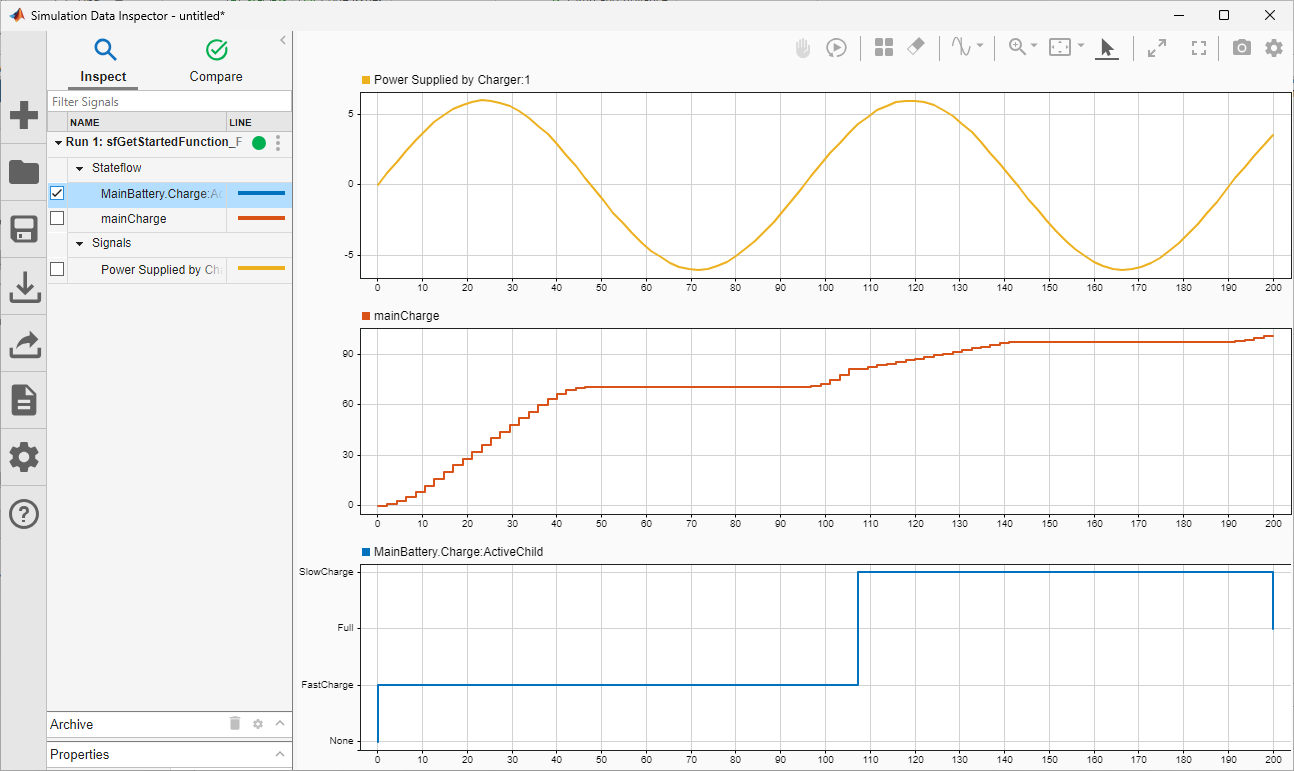Click the Import download-arrow icon
Screen dimensions: 1294x771
pos(23,287)
